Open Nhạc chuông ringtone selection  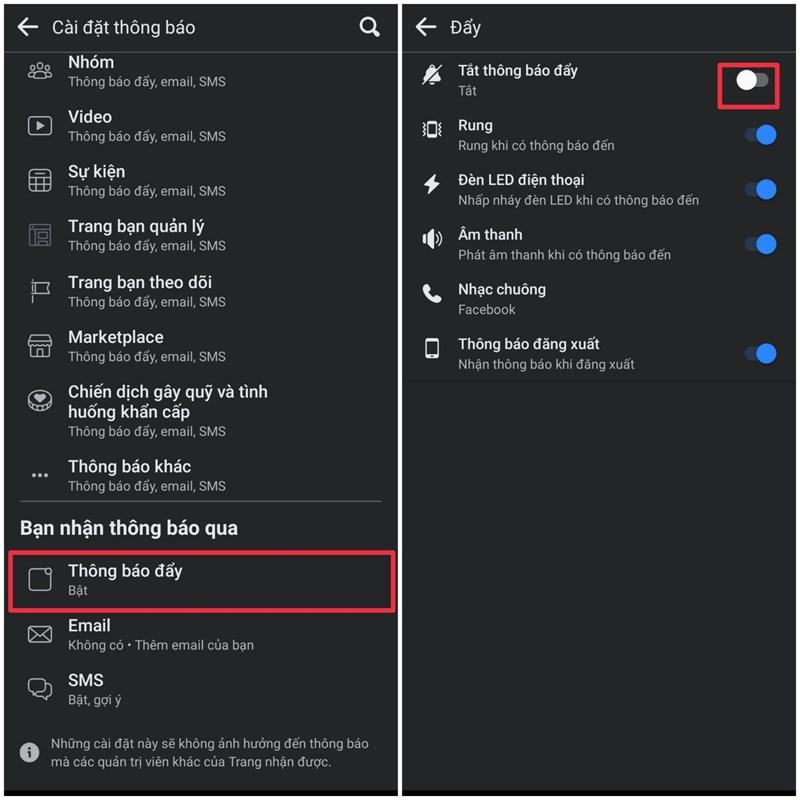(x=599, y=299)
